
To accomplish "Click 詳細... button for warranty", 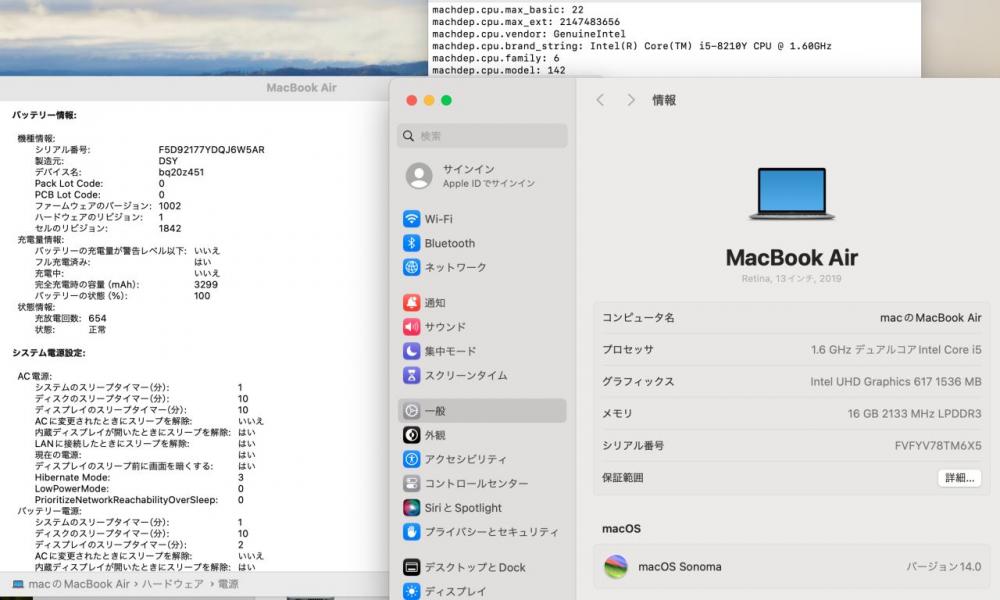I will pyautogui.click(x=959, y=478).
